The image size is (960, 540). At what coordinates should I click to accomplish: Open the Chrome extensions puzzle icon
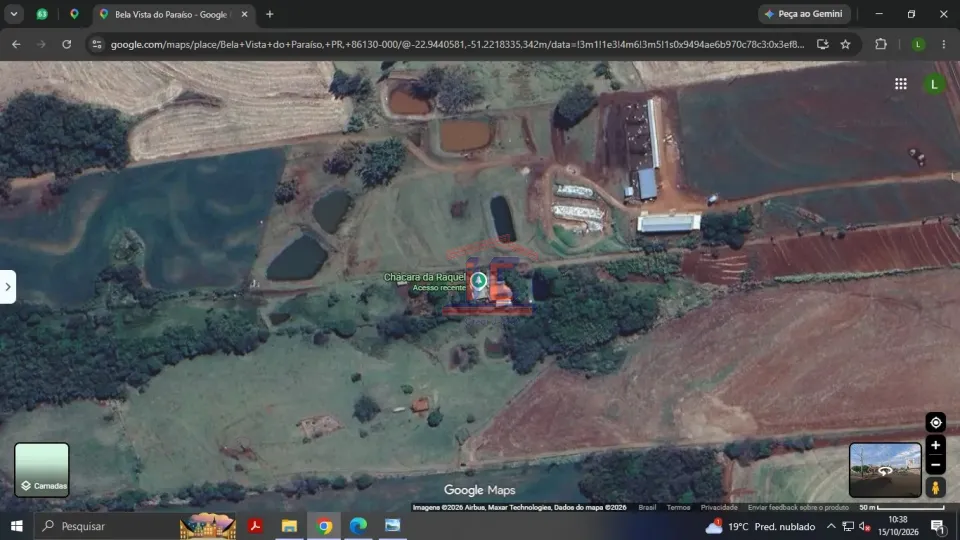881,44
